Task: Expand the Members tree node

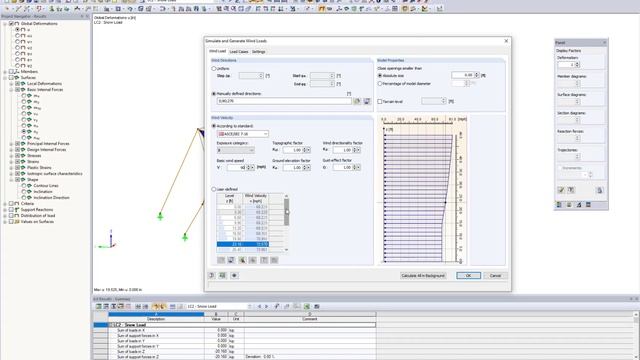Action: 5,71
